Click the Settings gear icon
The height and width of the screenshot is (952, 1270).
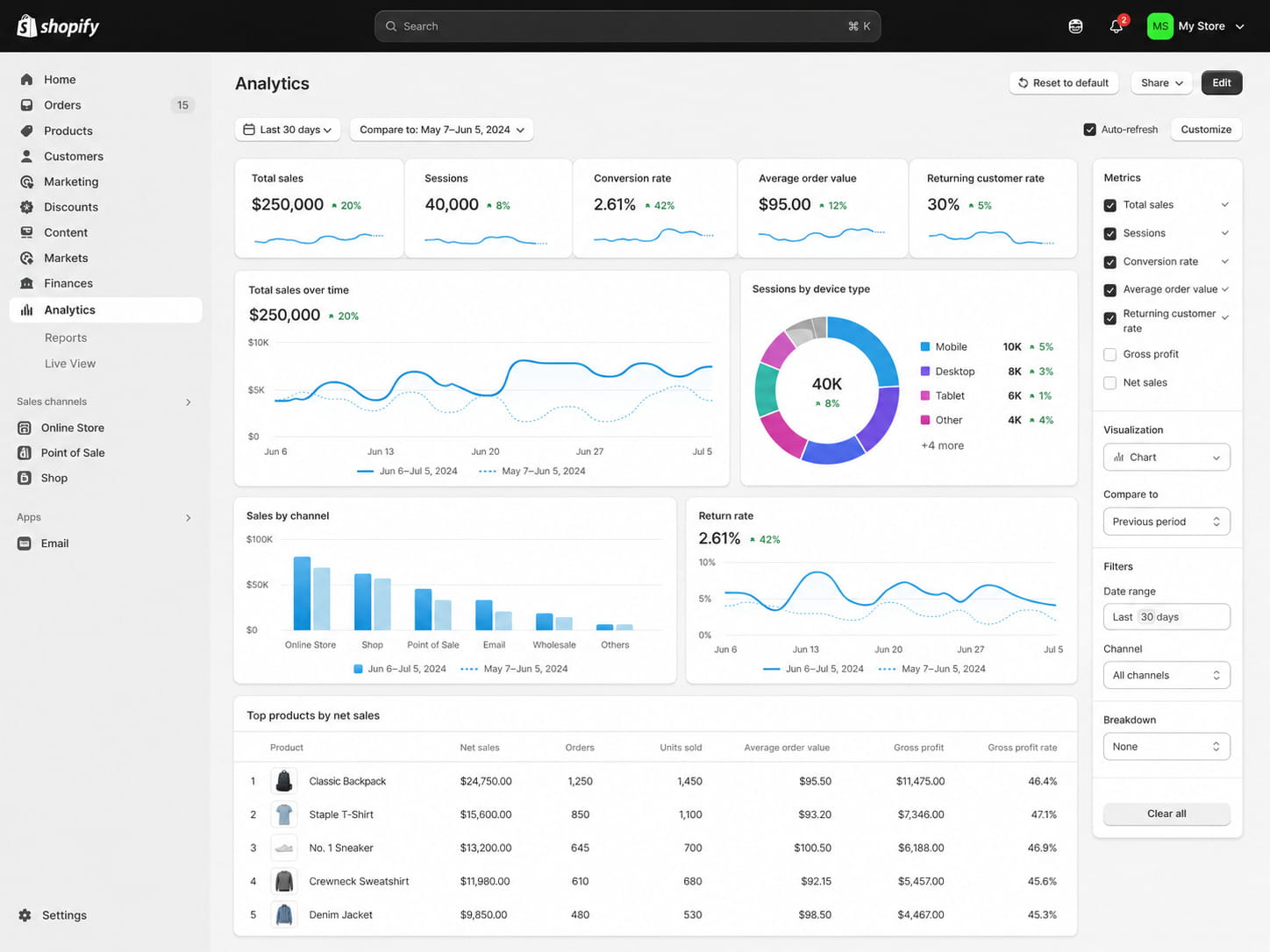(25, 915)
